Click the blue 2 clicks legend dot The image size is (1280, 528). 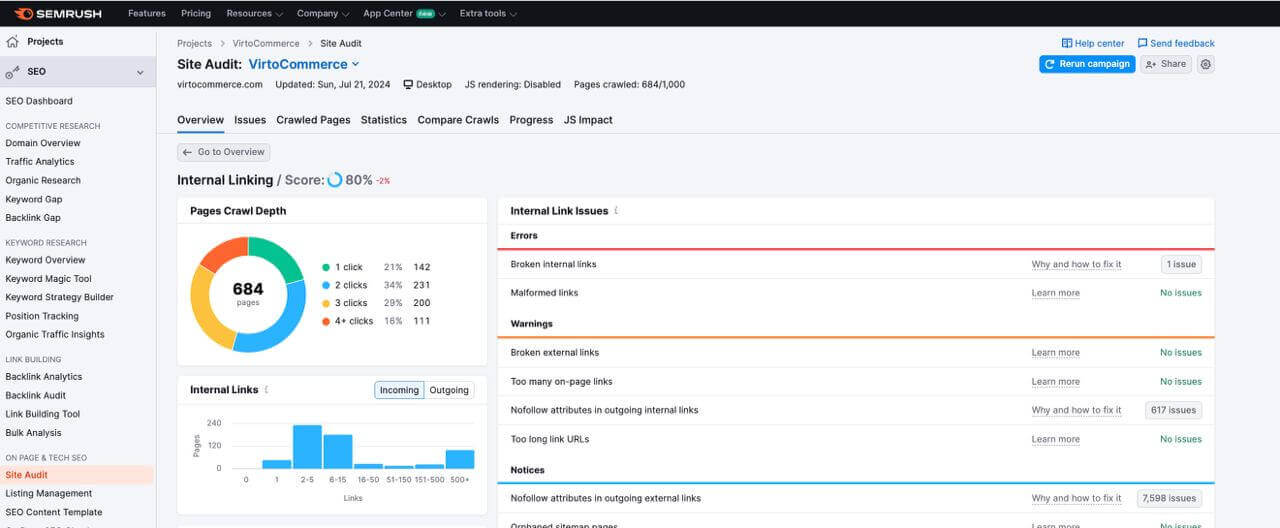pyautogui.click(x=326, y=286)
